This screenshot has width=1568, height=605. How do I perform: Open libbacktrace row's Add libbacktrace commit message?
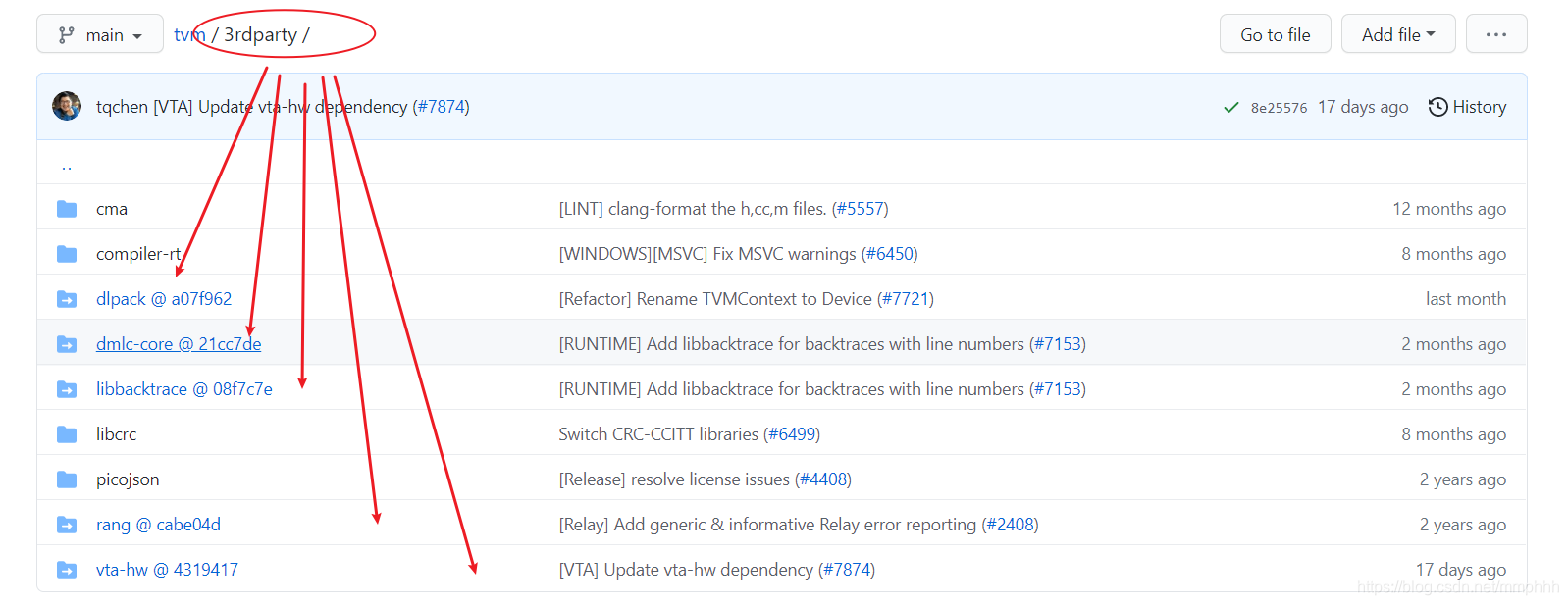[792, 389]
